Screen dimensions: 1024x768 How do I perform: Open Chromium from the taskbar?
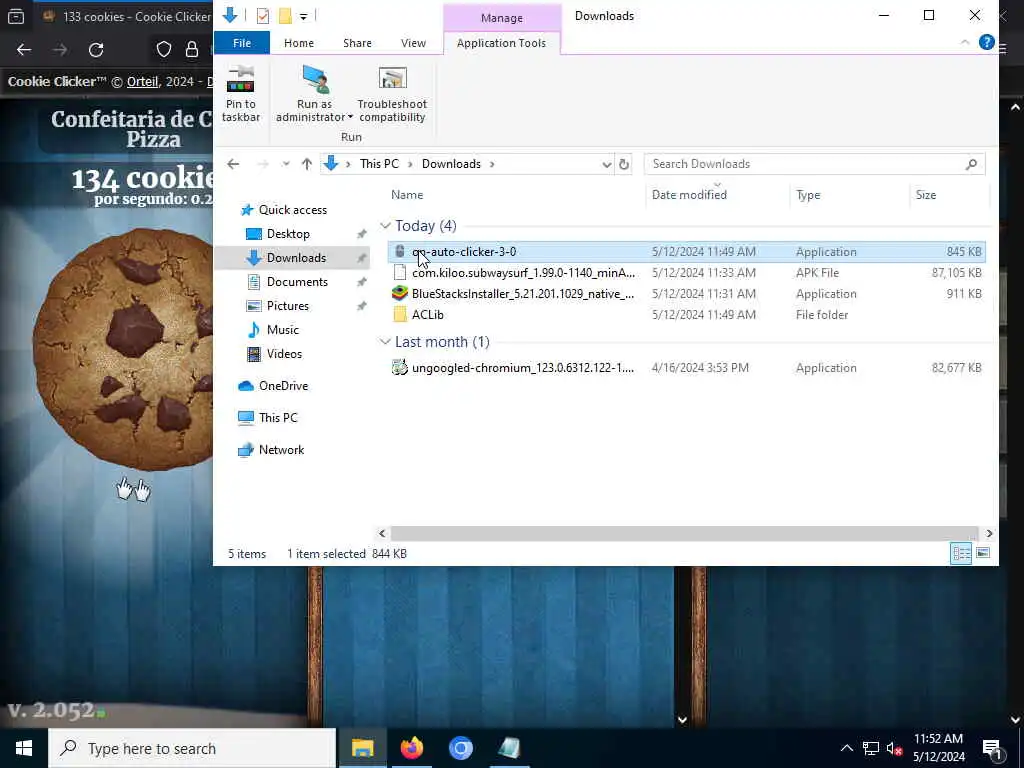pos(460,748)
